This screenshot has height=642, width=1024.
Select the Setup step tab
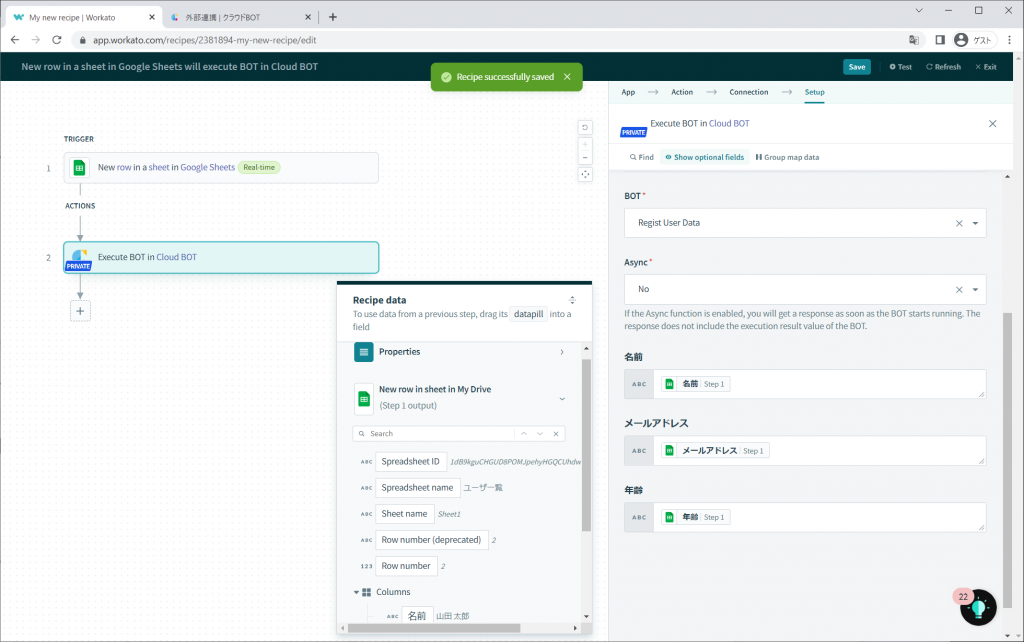click(814, 92)
